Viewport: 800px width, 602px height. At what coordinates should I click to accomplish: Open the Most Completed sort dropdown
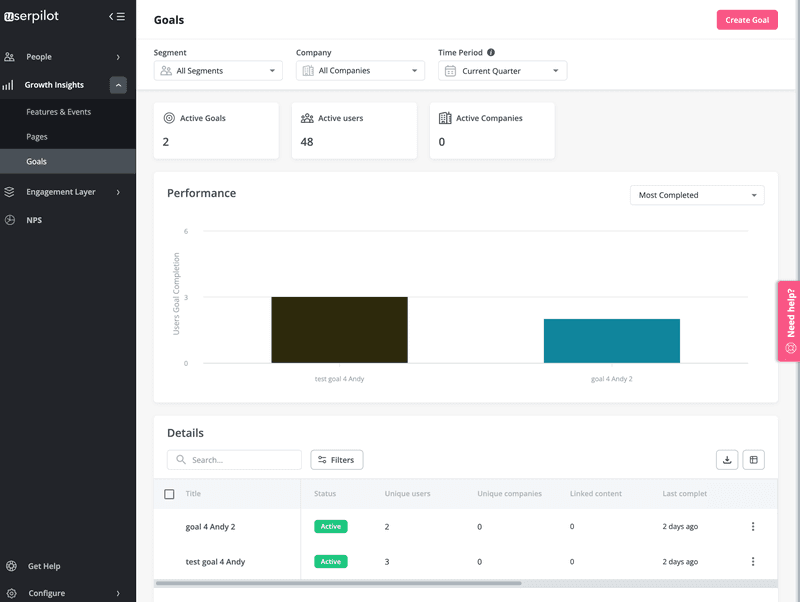[x=696, y=194]
